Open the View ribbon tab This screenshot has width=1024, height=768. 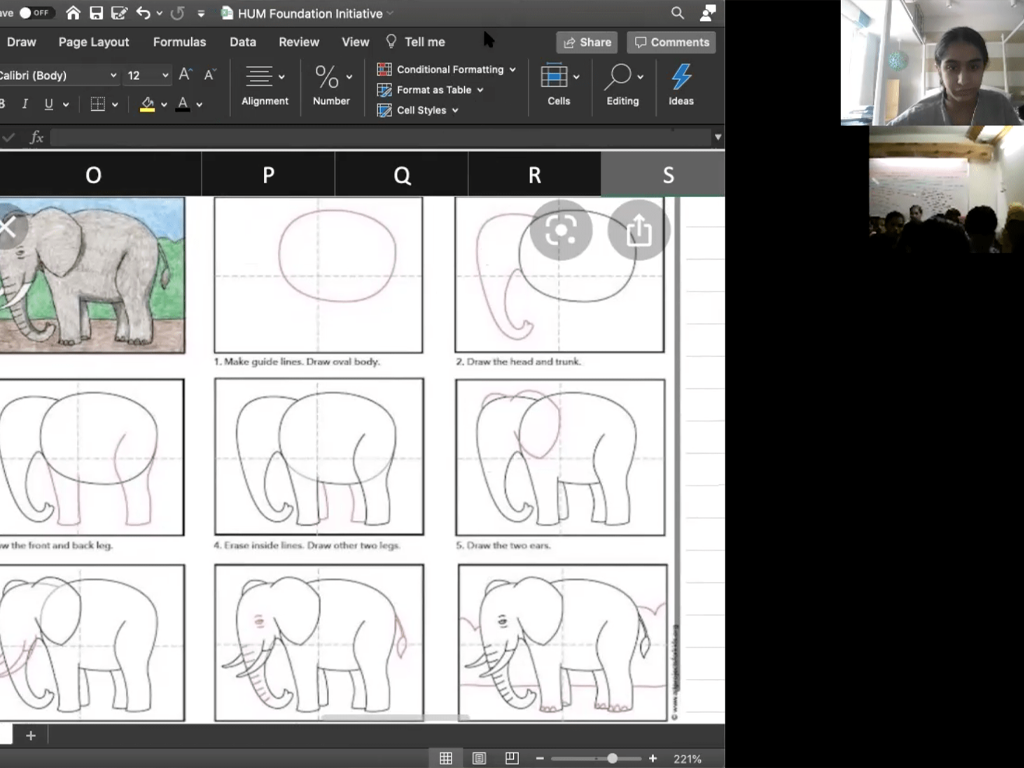click(355, 42)
